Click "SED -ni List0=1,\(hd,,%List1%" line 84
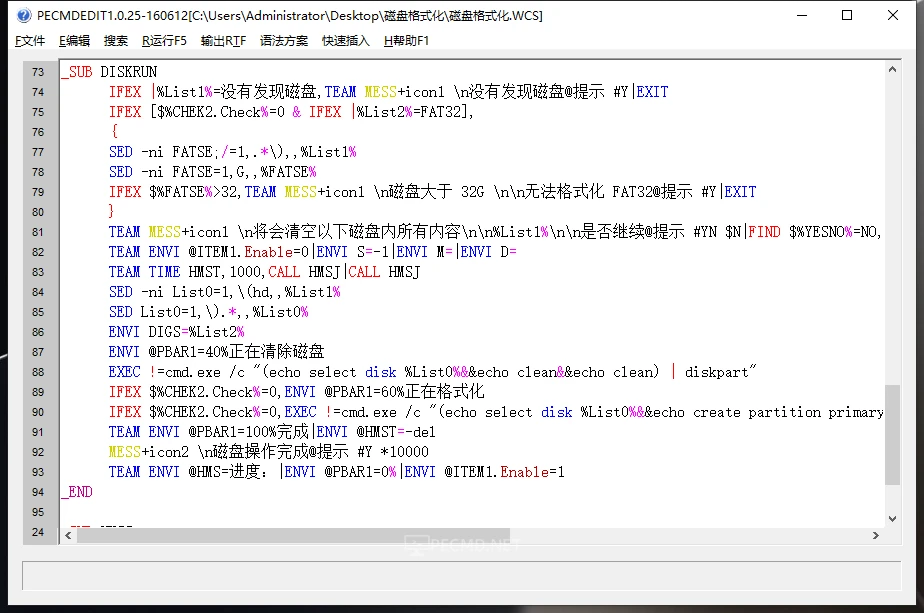Viewport: 924px width, 613px height. click(225, 292)
